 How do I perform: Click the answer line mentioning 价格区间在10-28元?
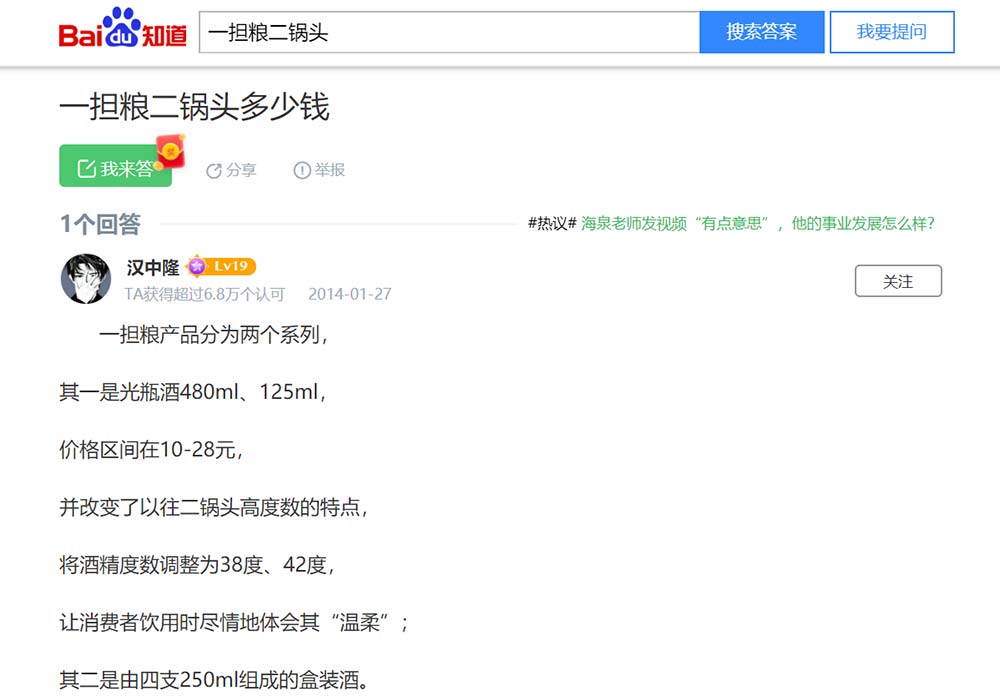(151, 450)
